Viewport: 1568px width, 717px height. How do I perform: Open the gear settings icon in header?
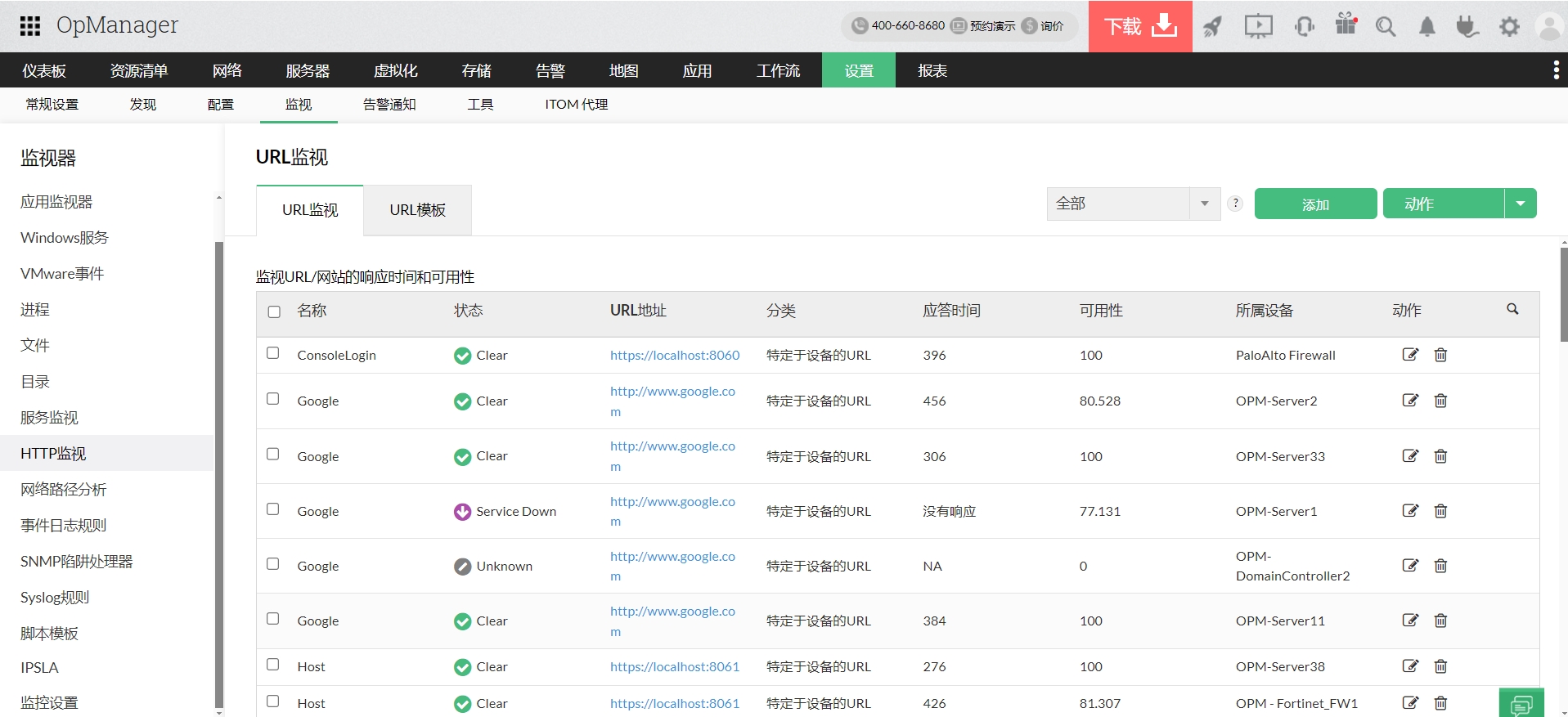pyautogui.click(x=1509, y=27)
